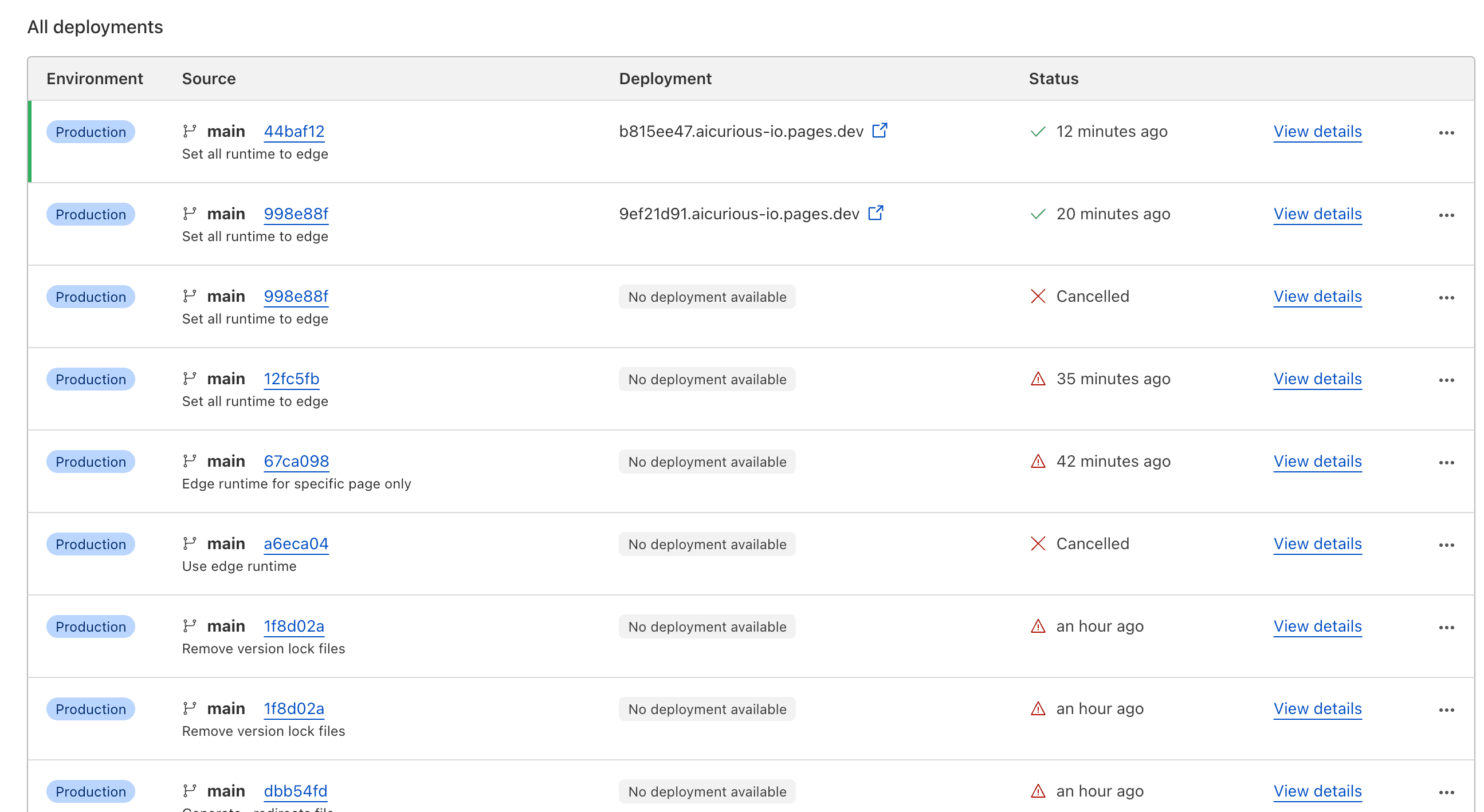Click the warning triangle on the dbb54fd row
The image size is (1484, 812).
click(1038, 791)
